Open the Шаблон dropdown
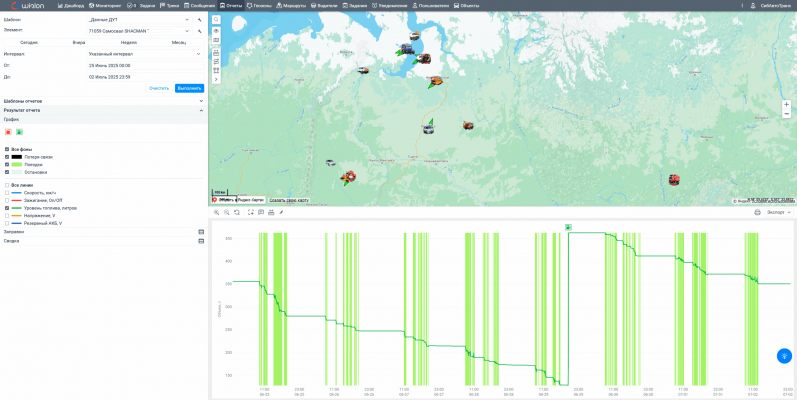The height and width of the screenshot is (400, 797). 139,20
